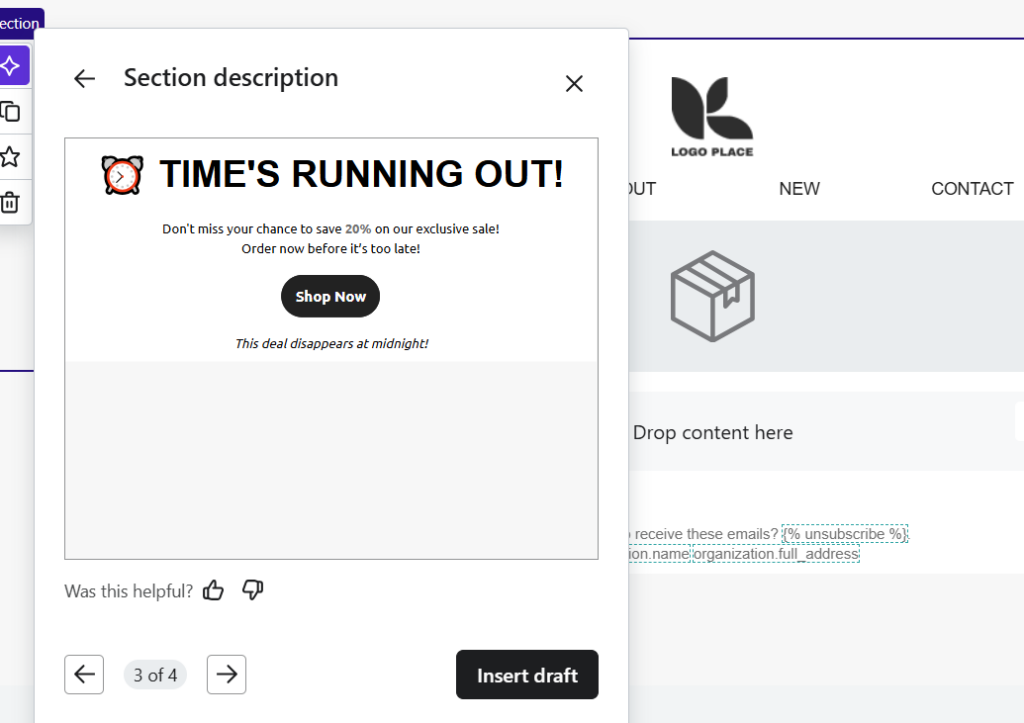Screen dimensions: 1024x723
Task: Show previous draft with left arrow button
Action: [x=84, y=674]
